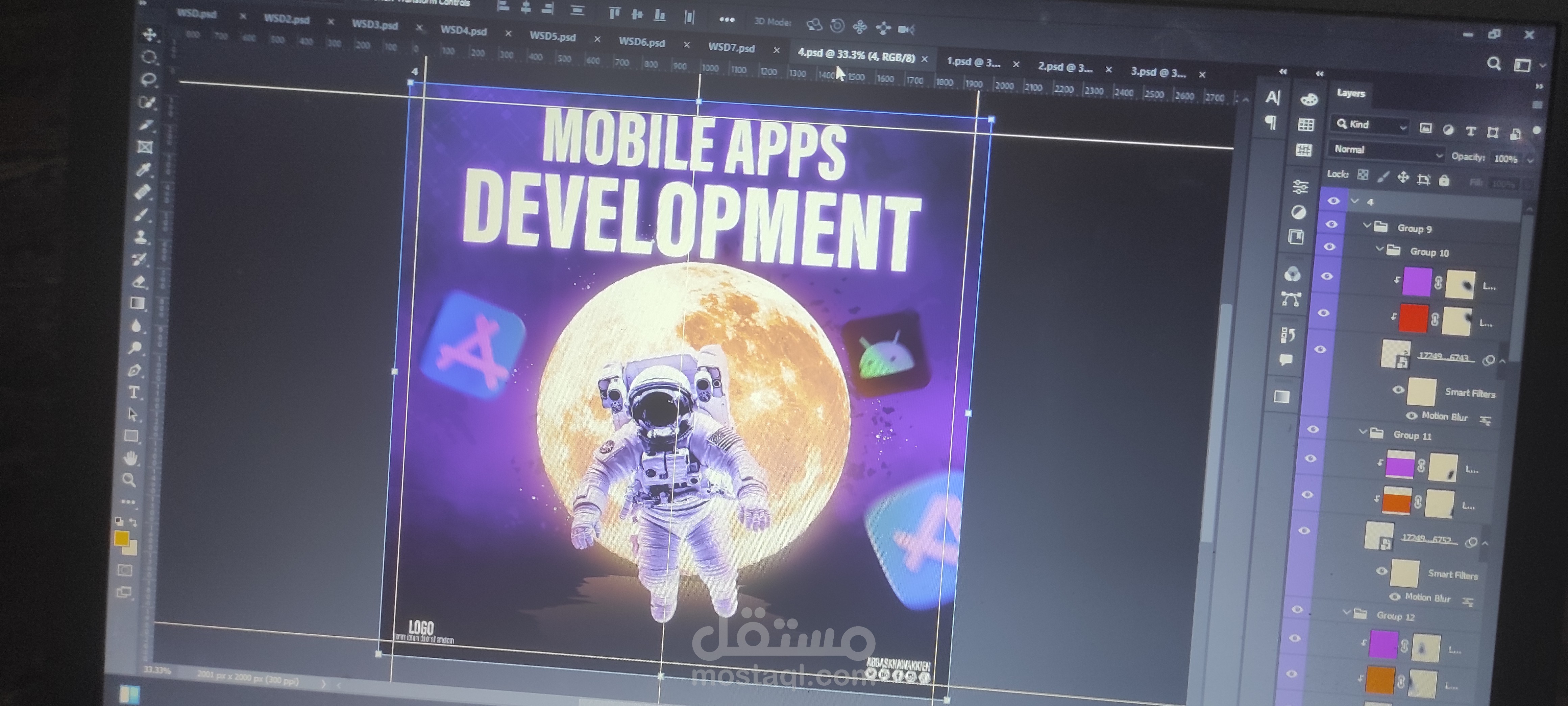The image size is (1568, 706).
Task: Select the Elliptical Marquee tool
Action: (x=149, y=57)
